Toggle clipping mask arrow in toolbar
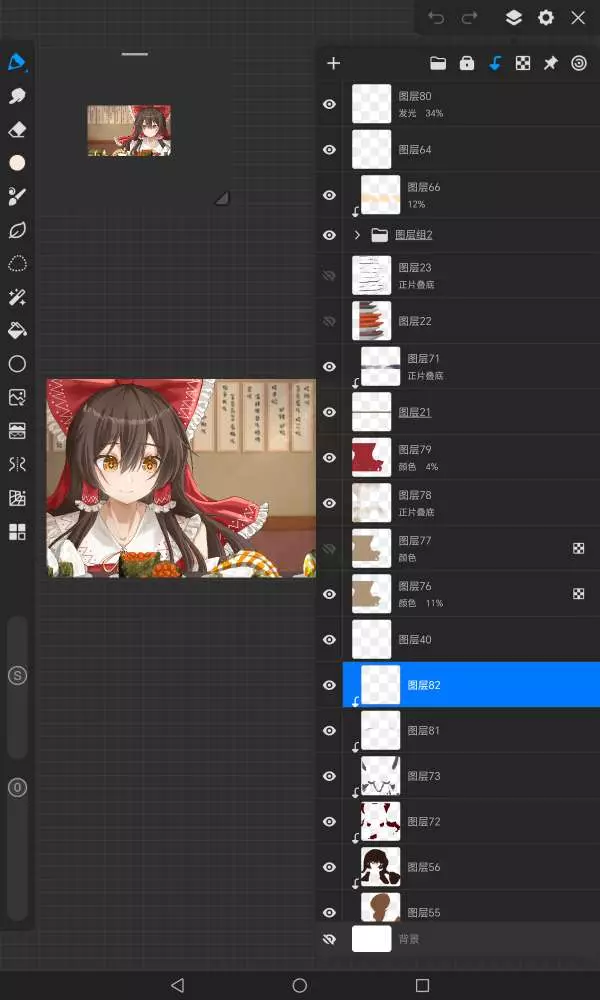 point(495,63)
